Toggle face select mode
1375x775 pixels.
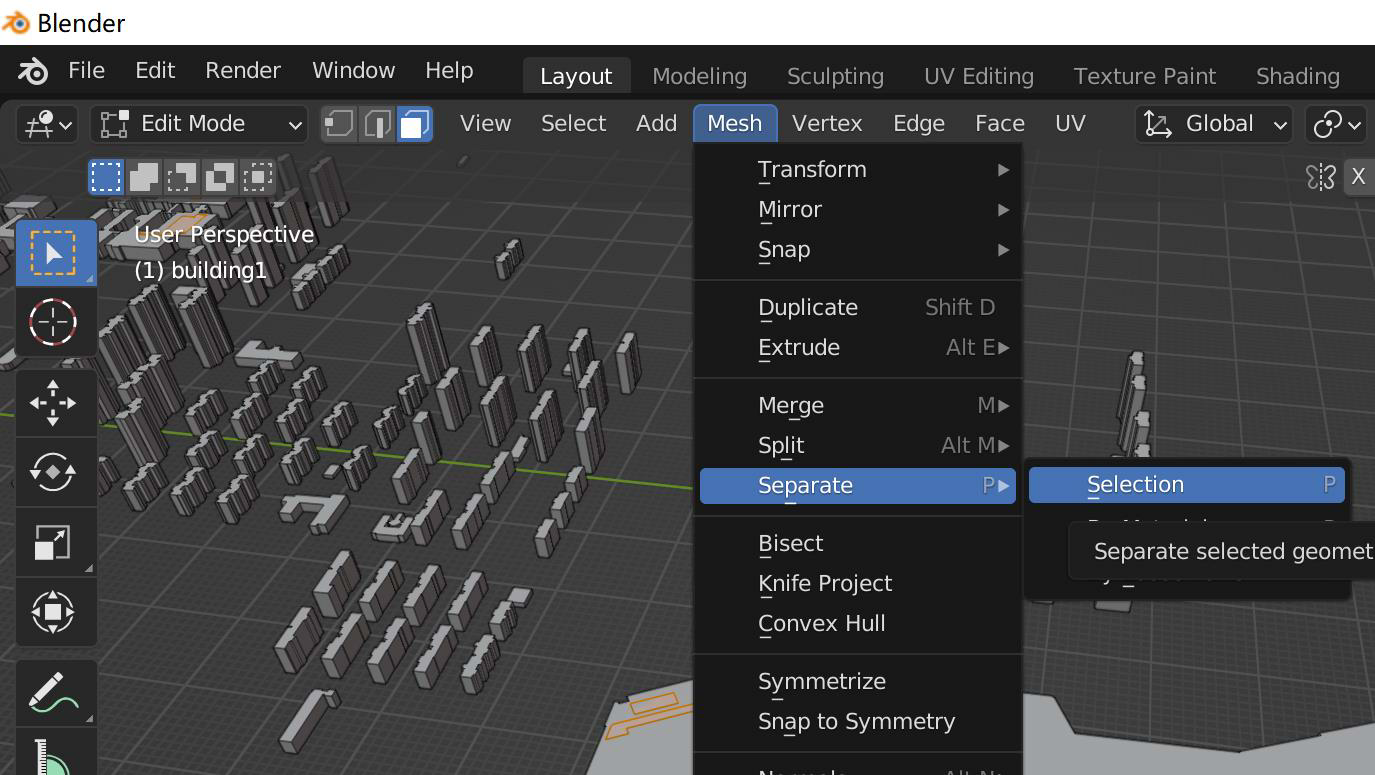pos(414,124)
